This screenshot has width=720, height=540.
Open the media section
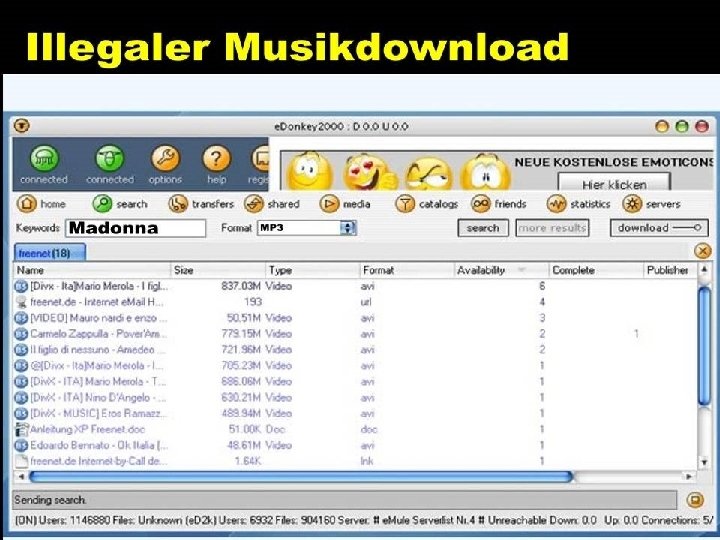pos(345,204)
